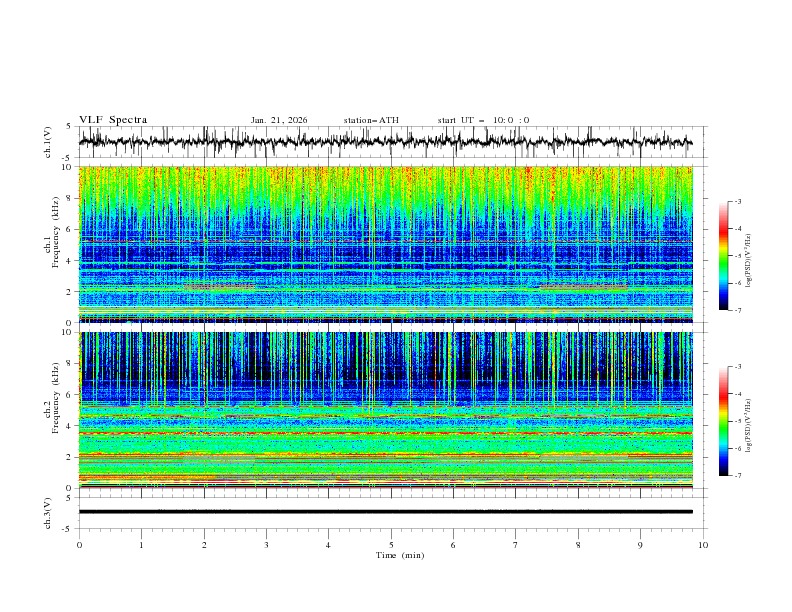
Task: Click the time axis tick label '9'
Action: pyautogui.click(x=640, y=545)
